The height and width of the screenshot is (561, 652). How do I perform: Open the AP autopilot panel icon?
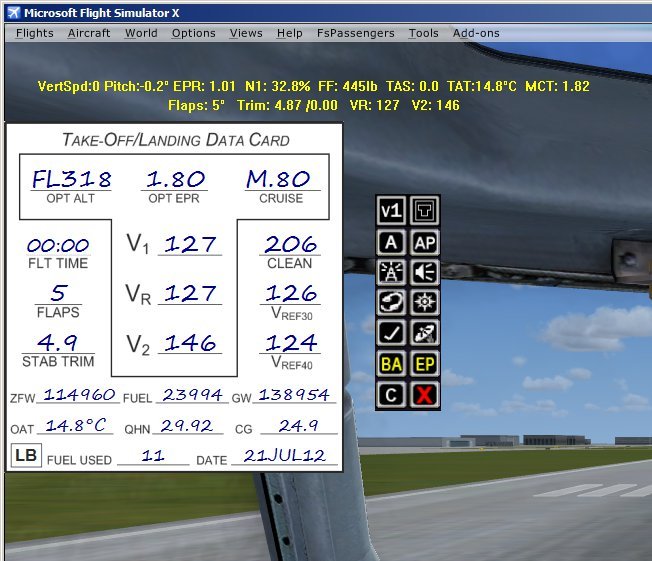point(425,242)
